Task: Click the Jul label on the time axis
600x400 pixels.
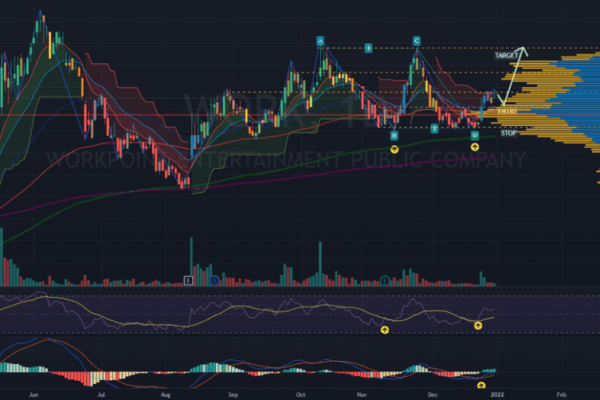Action: click(101, 395)
